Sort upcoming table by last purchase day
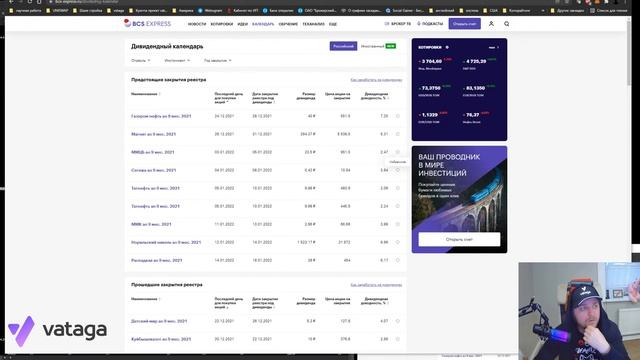 (229, 98)
